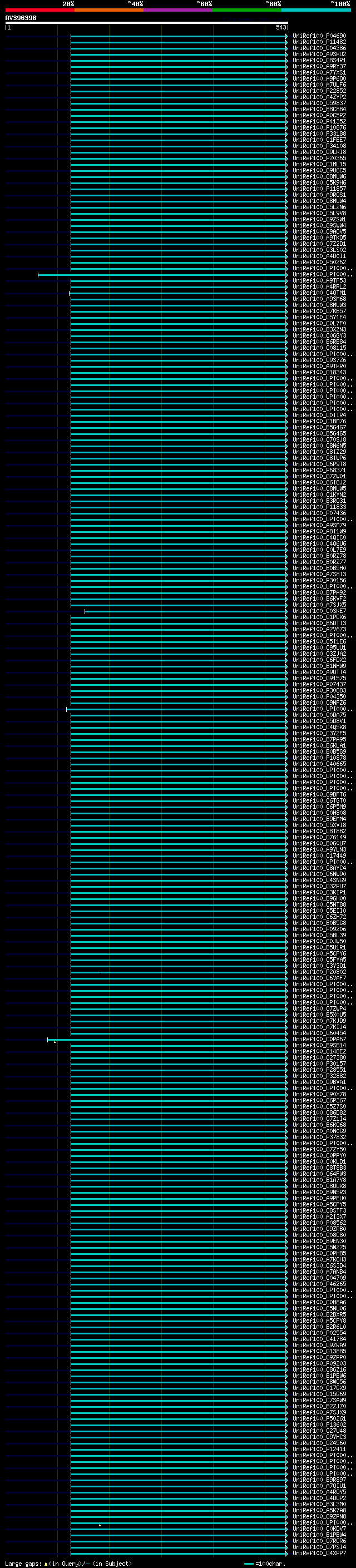Select hit label UniRef100_B7PA92

[x=319, y=592]
